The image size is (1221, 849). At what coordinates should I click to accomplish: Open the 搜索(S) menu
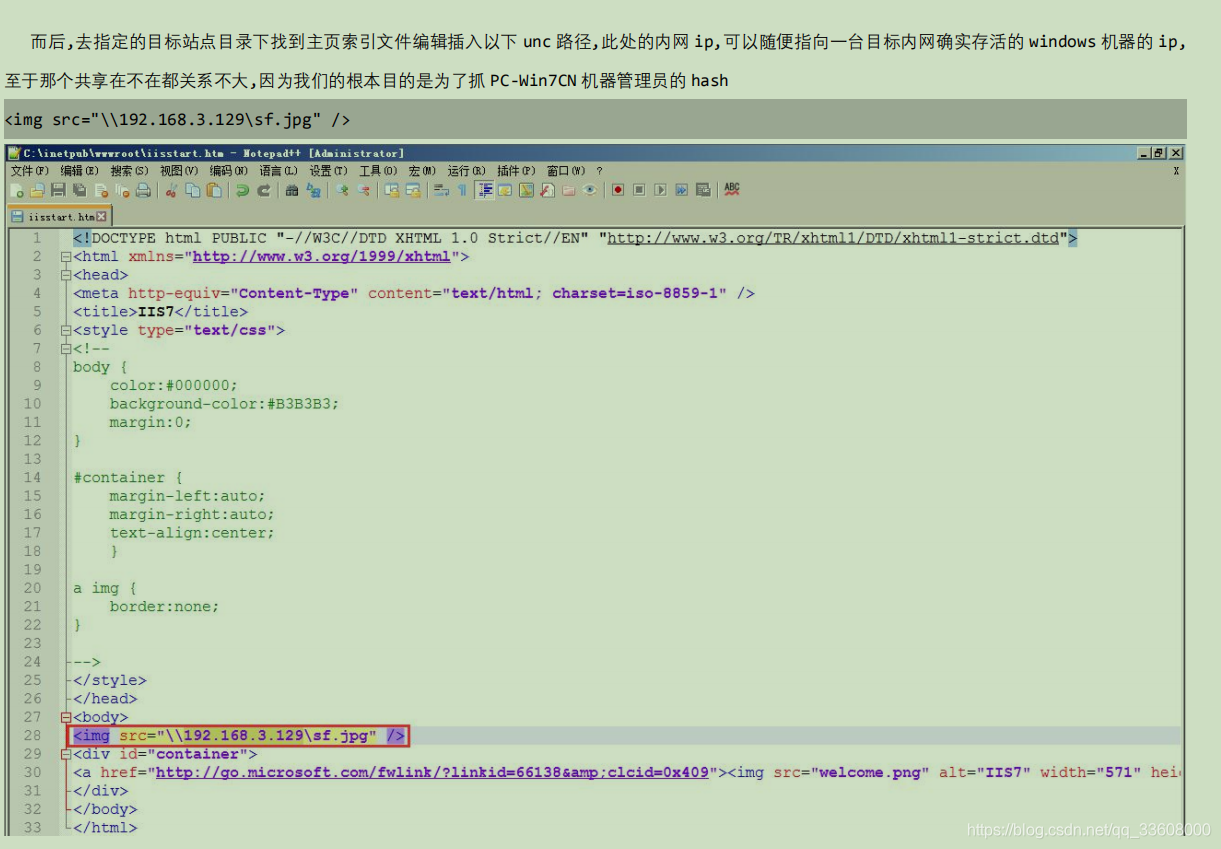click(129, 171)
